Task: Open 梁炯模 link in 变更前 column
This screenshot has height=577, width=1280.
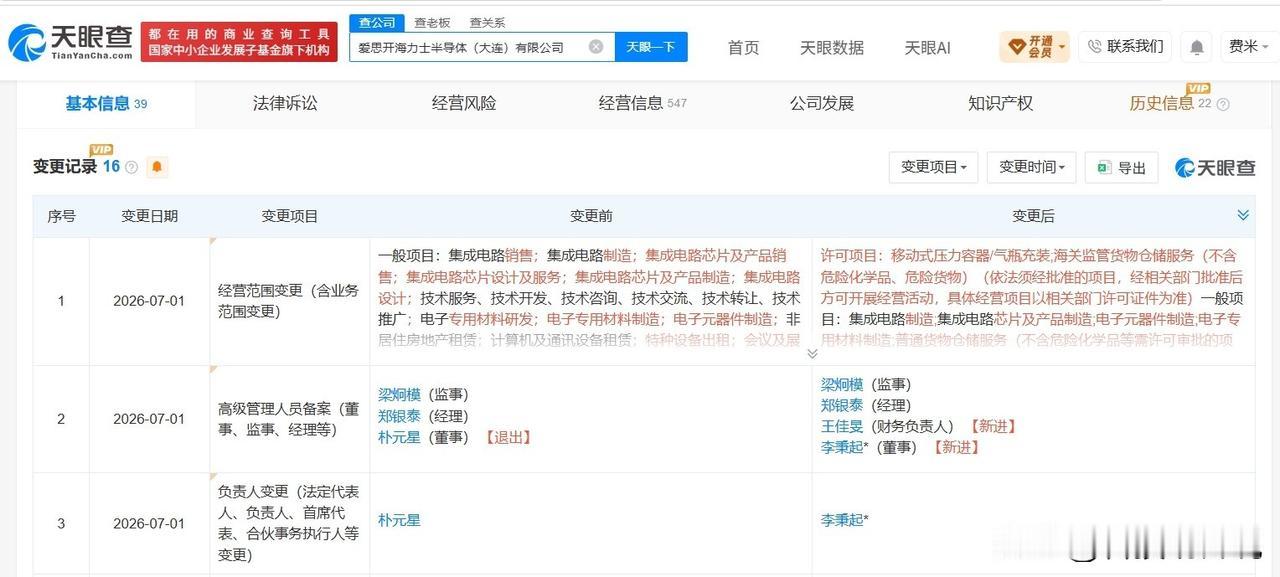Action: [x=400, y=395]
